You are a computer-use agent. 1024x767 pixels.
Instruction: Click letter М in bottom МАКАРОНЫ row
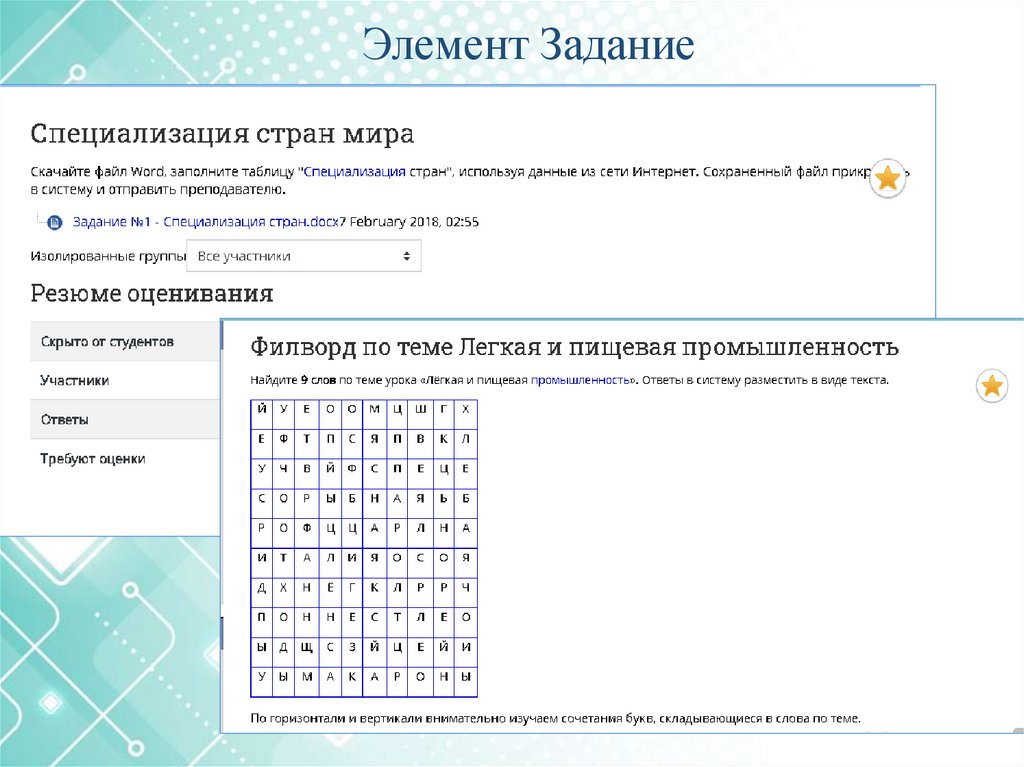point(307,677)
